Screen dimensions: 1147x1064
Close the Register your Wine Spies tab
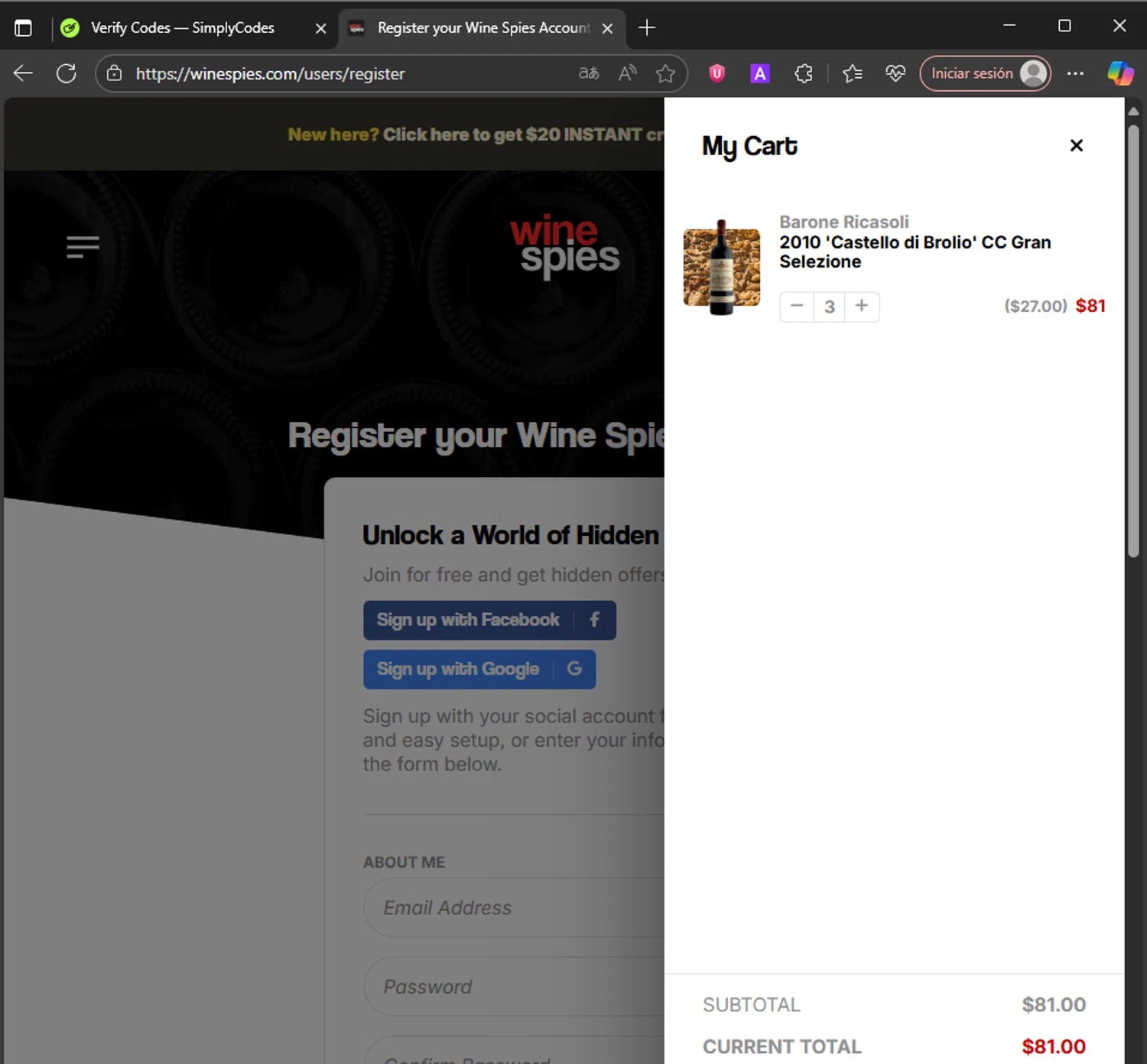pos(607,28)
